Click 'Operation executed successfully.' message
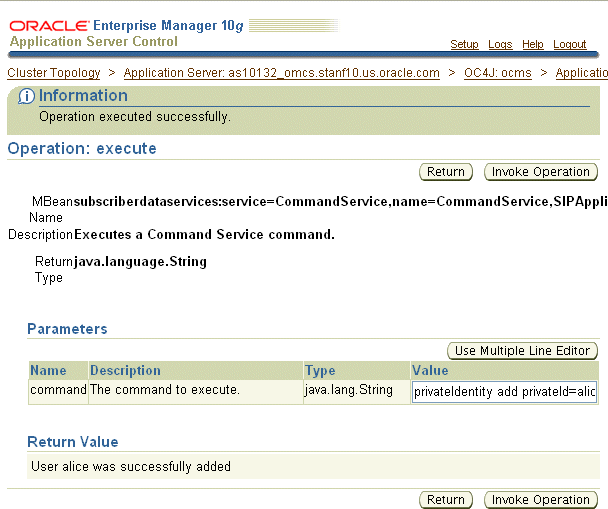608x509 pixels. [x=135, y=117]
